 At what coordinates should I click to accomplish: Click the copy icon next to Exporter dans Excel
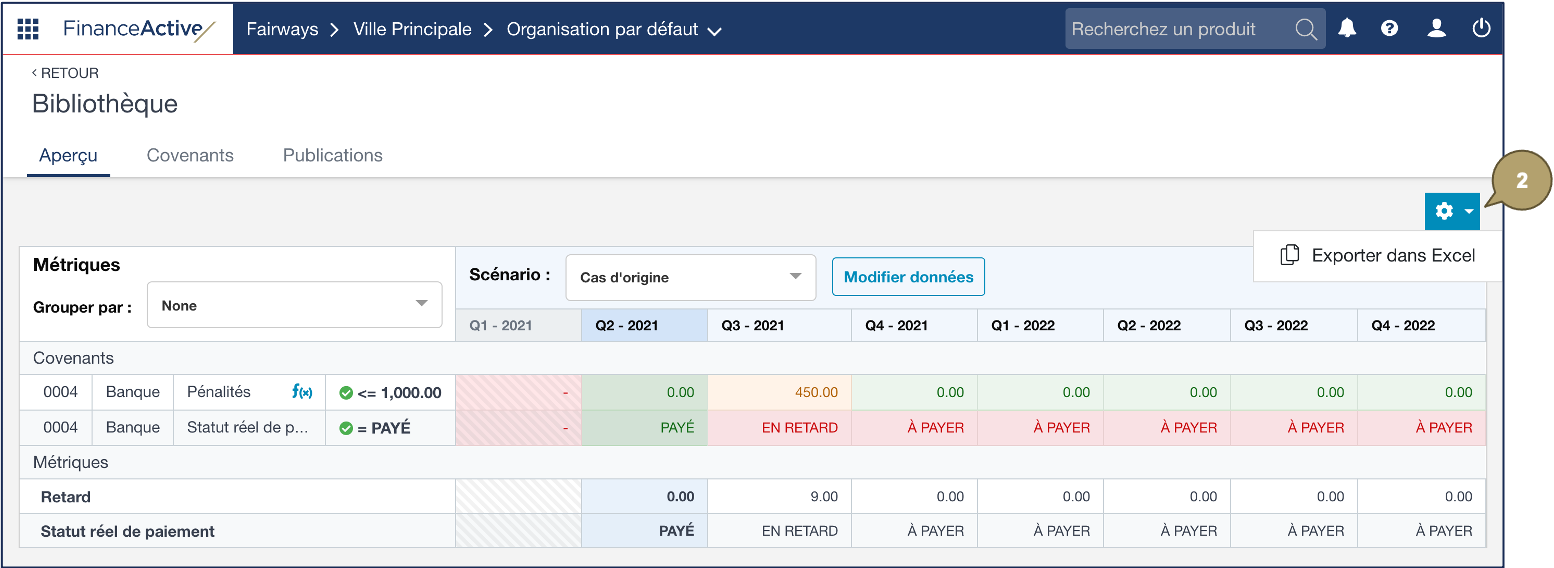tap(1290, 255)
